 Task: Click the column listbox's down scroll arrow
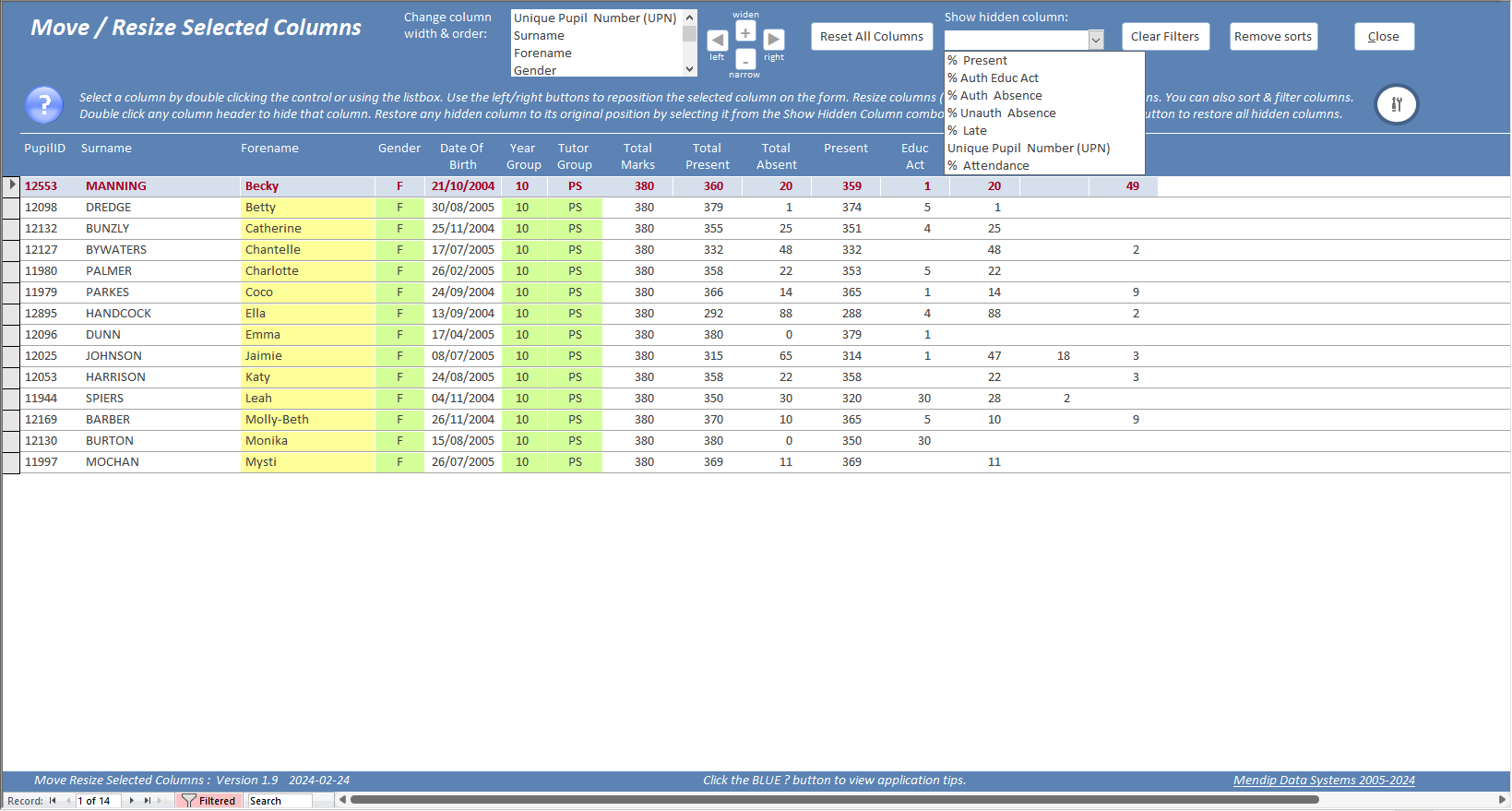[x=689, y=69]
